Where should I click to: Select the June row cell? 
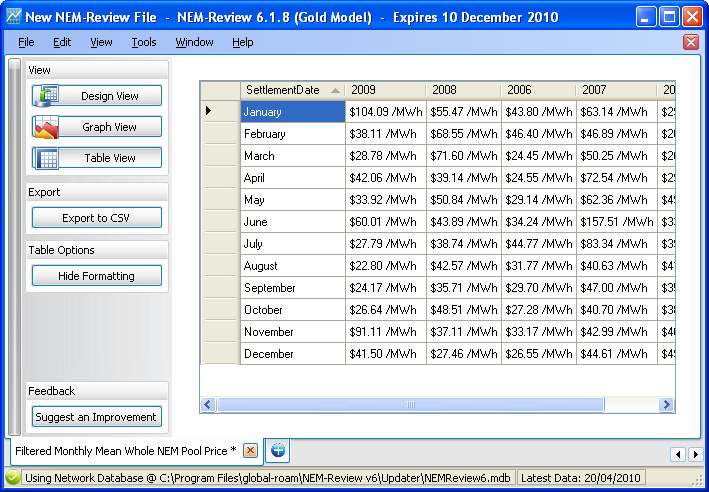[293, 222]
